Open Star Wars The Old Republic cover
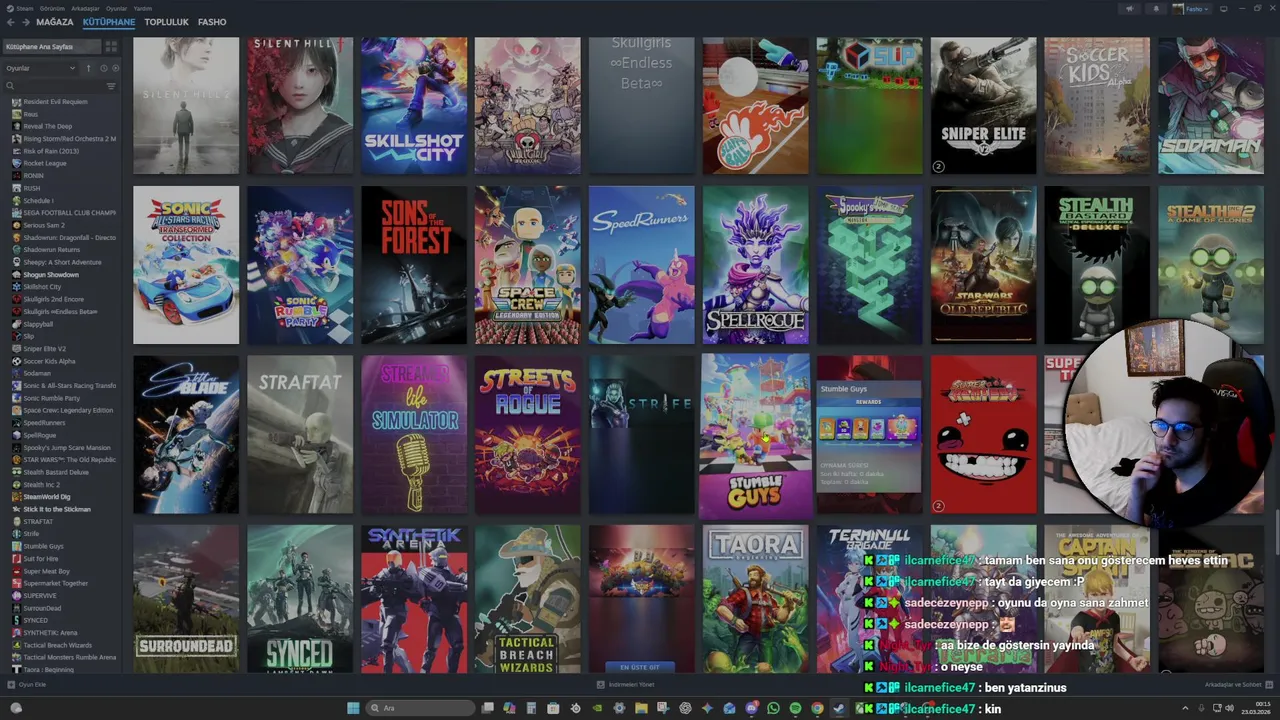Screen dimensions: 1280x720 point(984,265)
